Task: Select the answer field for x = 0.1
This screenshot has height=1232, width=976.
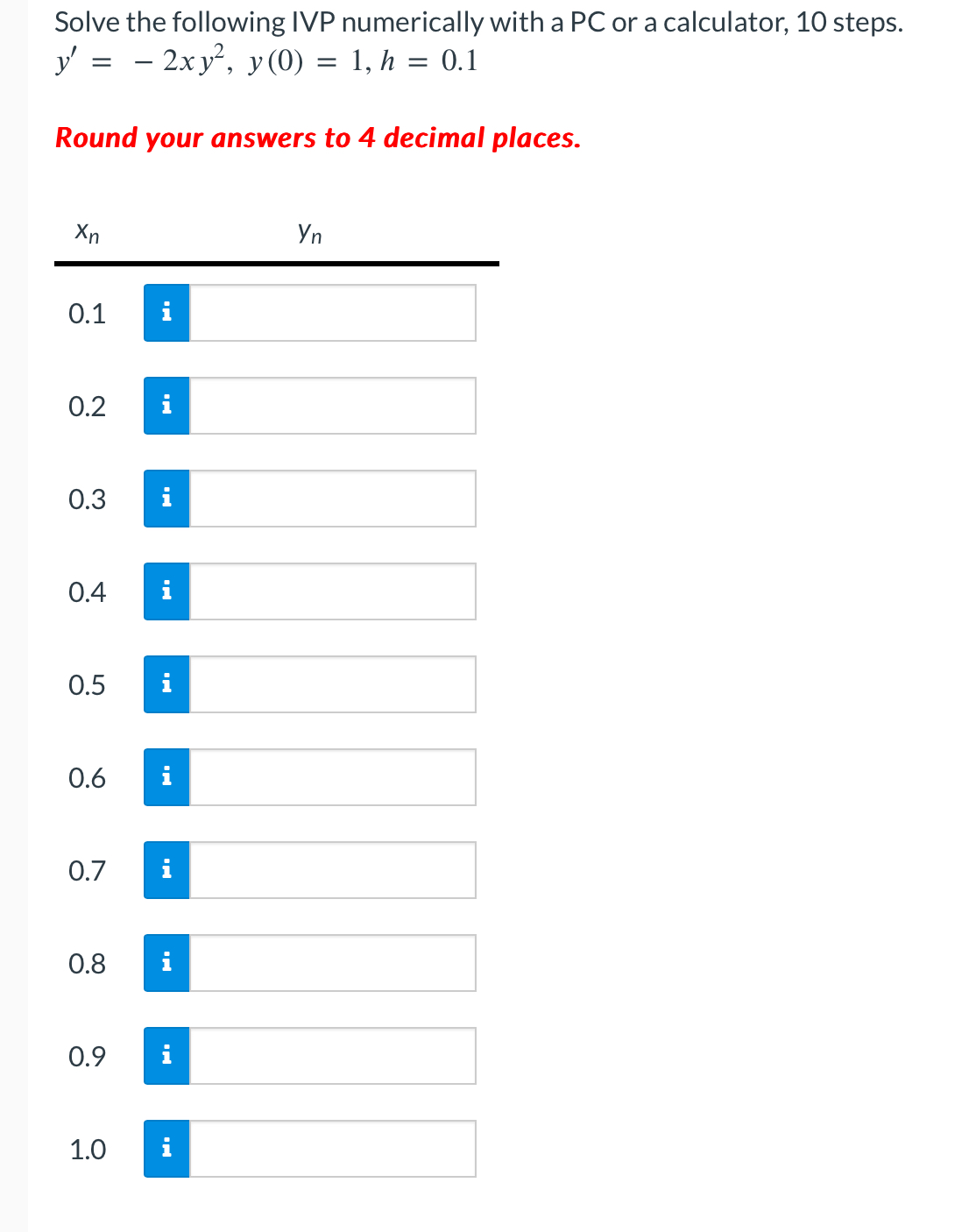Action: tap(333, 313)
